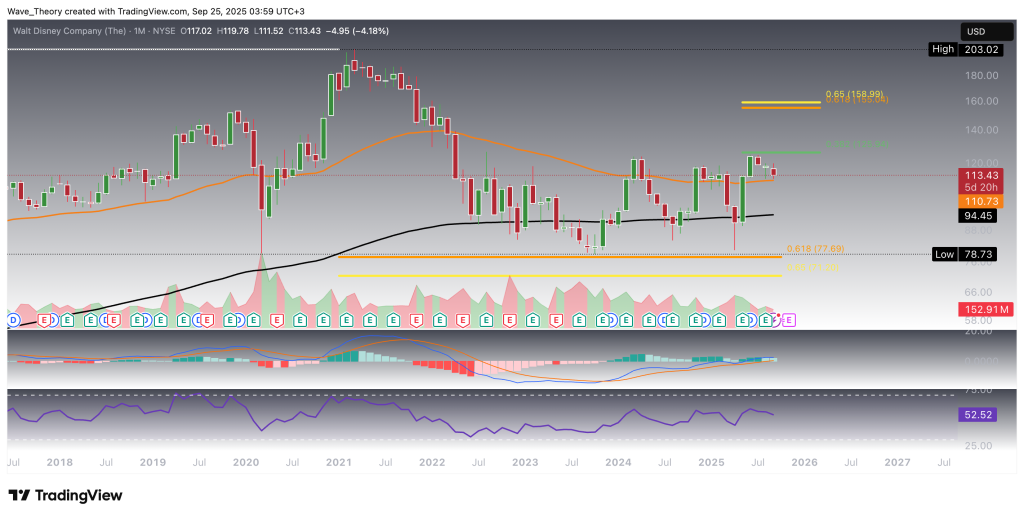The width and height of the screenshot is (1024, 517).
Task: Click 2018 on the time axis
Action: 59,462
